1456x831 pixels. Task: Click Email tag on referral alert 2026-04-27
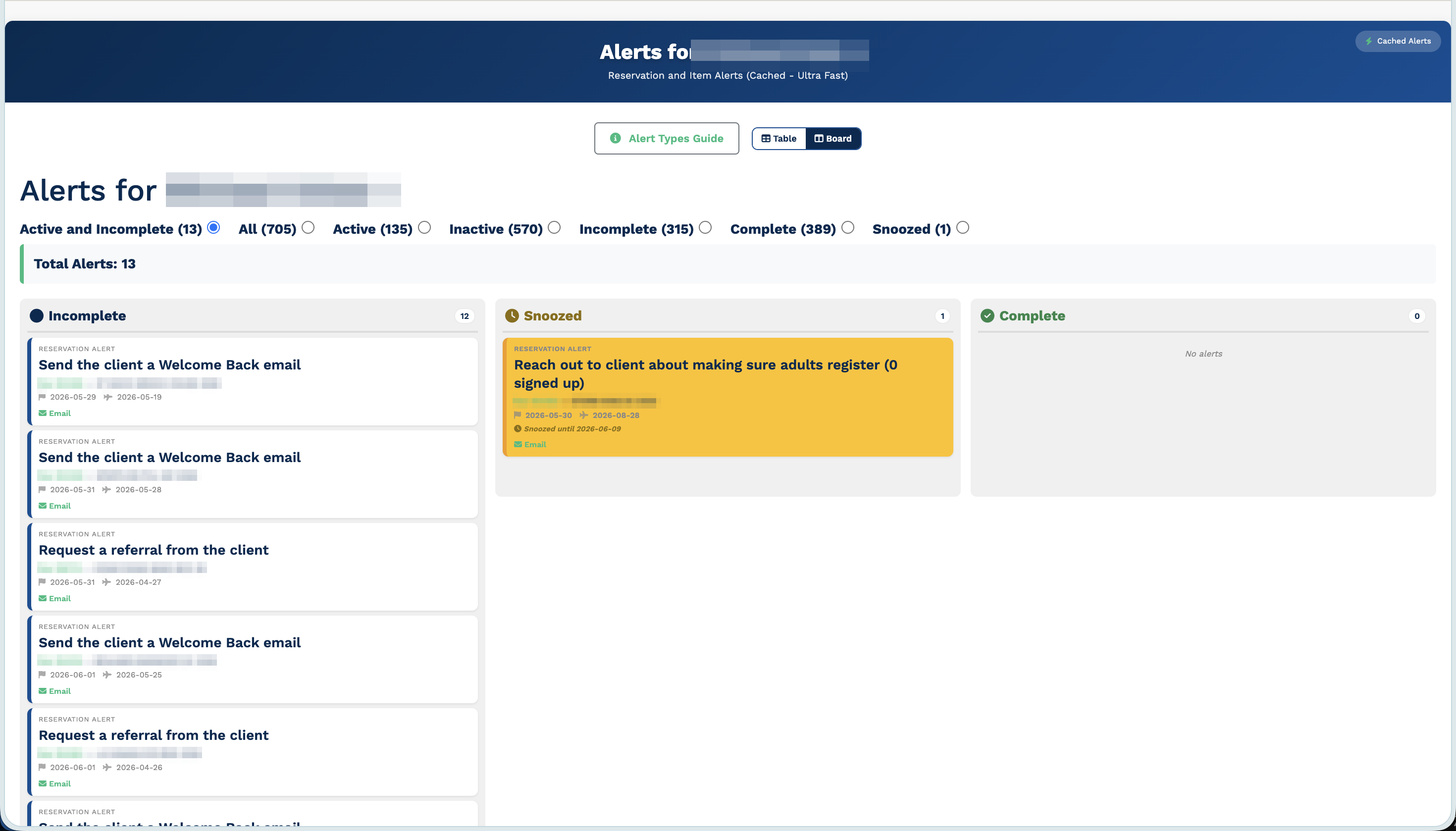pyautogui.click(x=55, y=598)
